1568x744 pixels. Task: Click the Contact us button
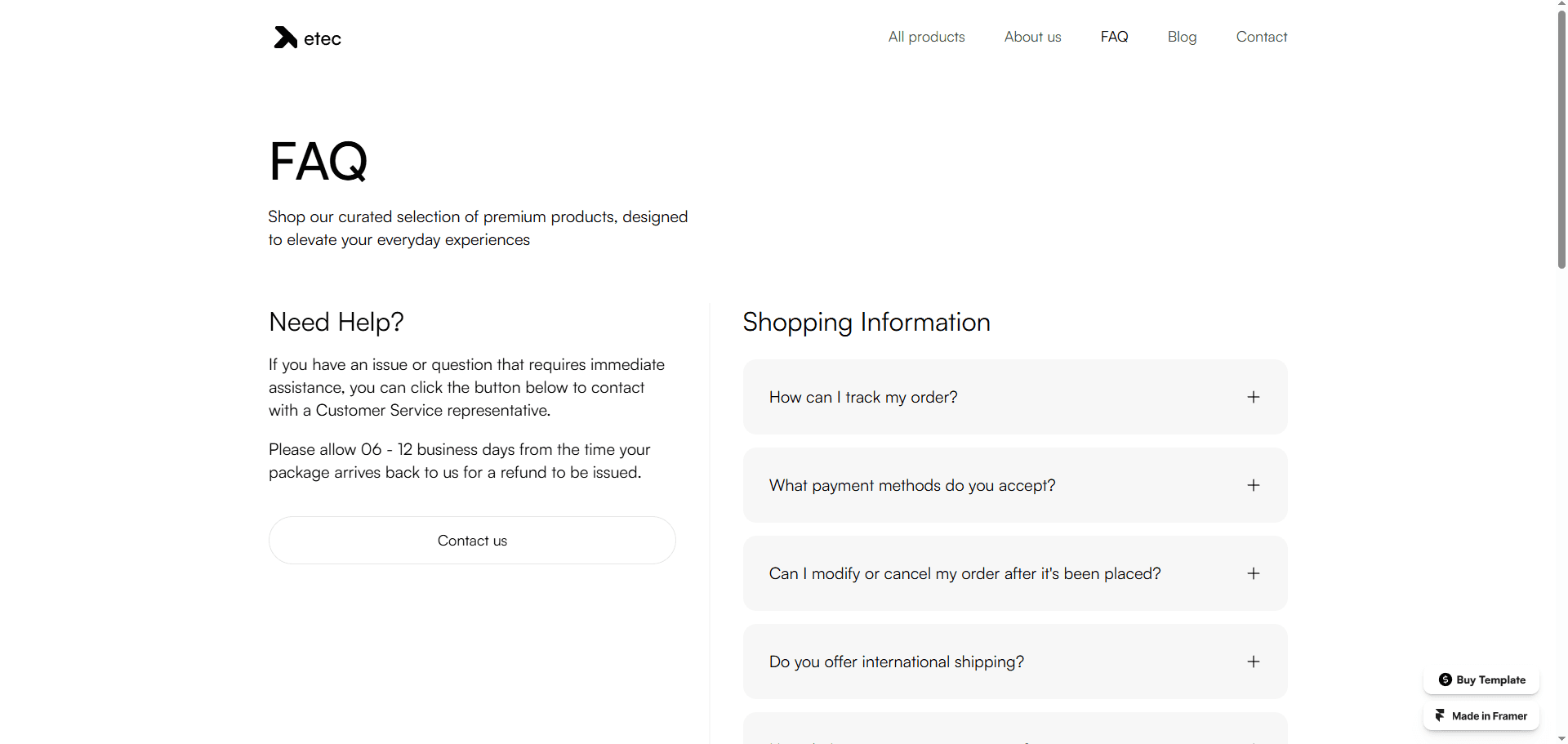pyautogui.click(x=472, y=540)
